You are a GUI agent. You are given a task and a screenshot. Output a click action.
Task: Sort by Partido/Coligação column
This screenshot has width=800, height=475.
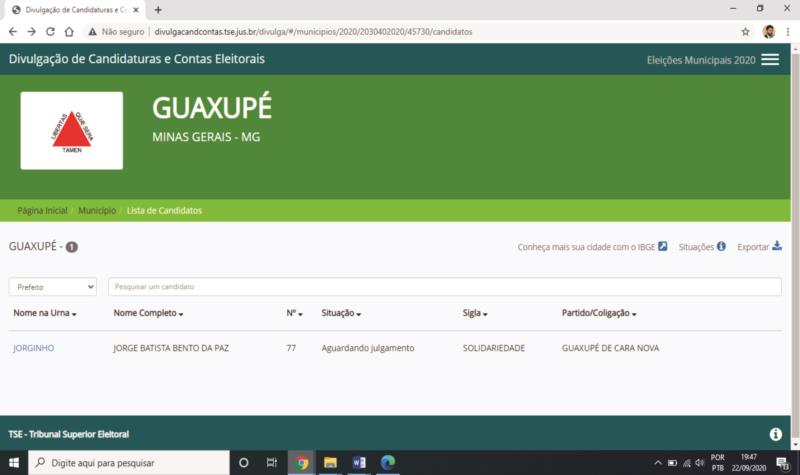click(599, 313)
